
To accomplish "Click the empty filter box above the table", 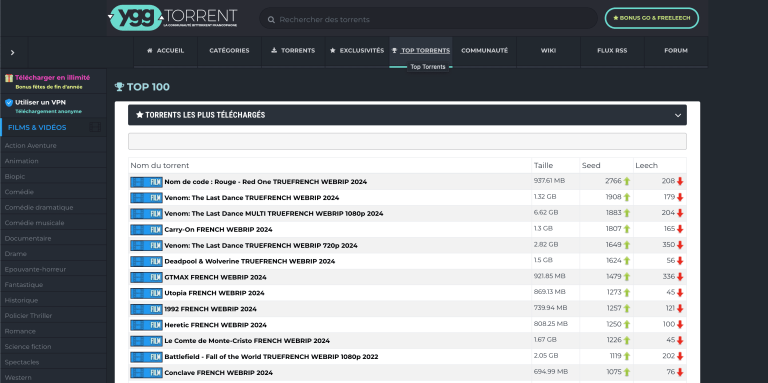I will [x=407, y=142].
